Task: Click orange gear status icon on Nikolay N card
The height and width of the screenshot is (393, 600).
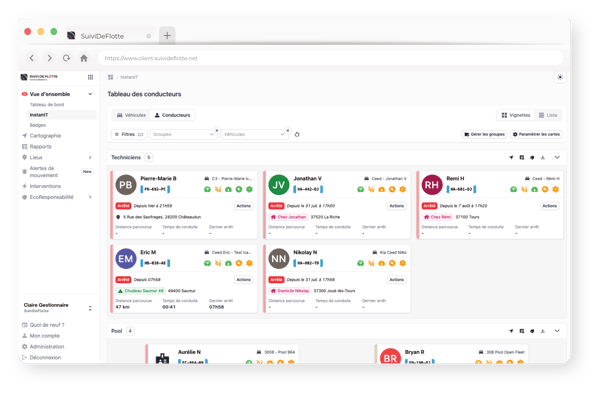Action: coord(403,263)
